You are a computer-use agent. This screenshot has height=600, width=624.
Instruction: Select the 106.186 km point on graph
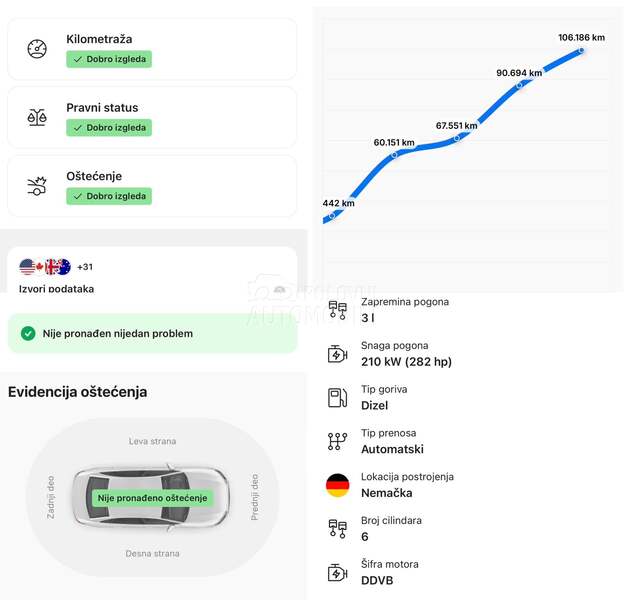point(581,50)
